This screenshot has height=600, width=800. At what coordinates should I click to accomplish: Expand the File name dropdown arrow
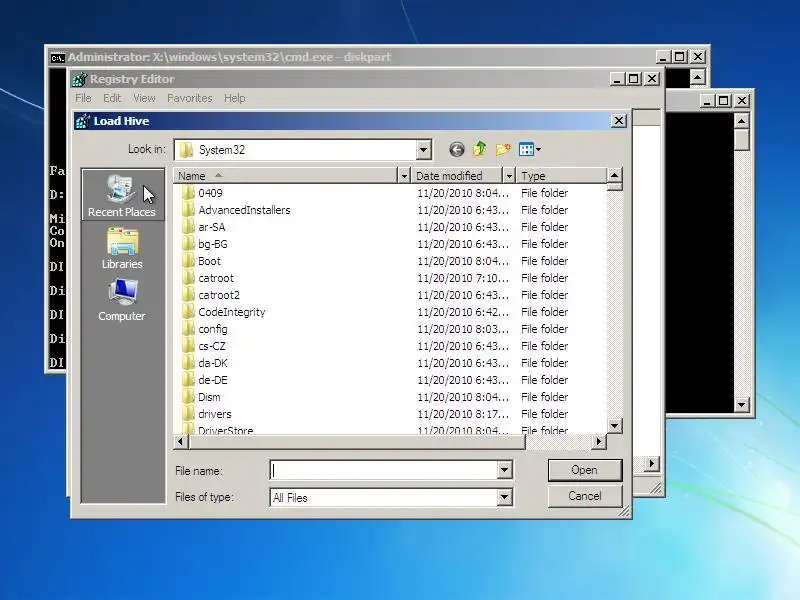pyautogui.click(x=504, y=470)
